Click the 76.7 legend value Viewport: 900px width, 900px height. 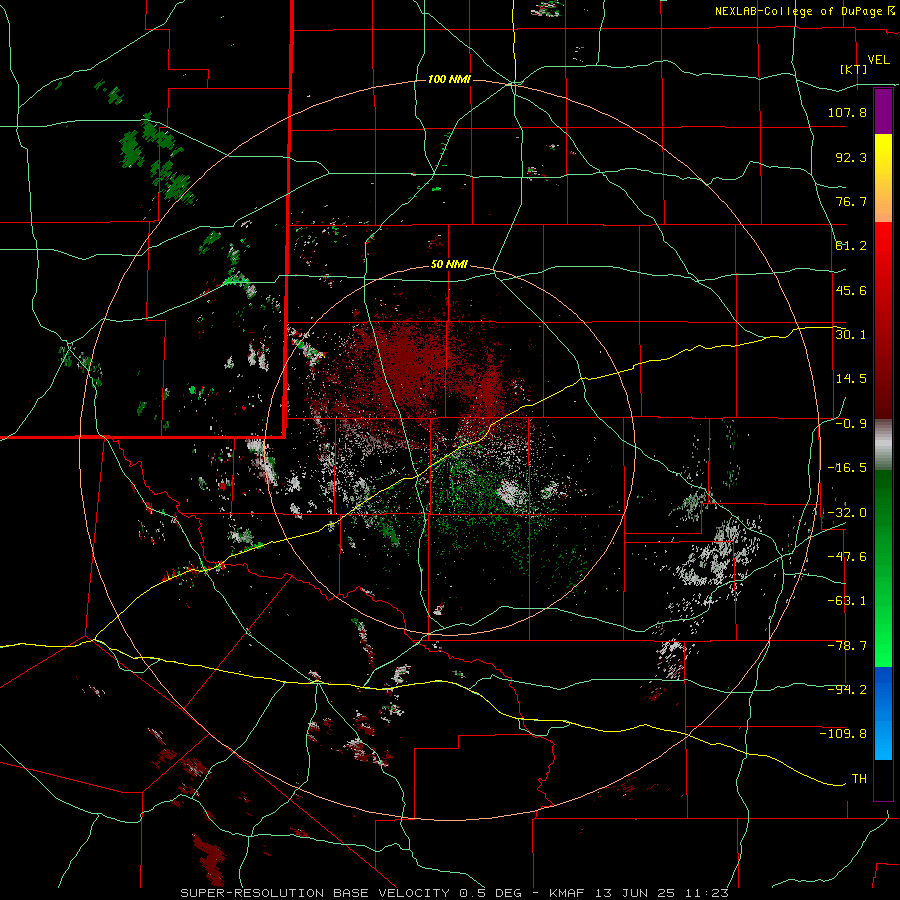[x=851, y=201]
